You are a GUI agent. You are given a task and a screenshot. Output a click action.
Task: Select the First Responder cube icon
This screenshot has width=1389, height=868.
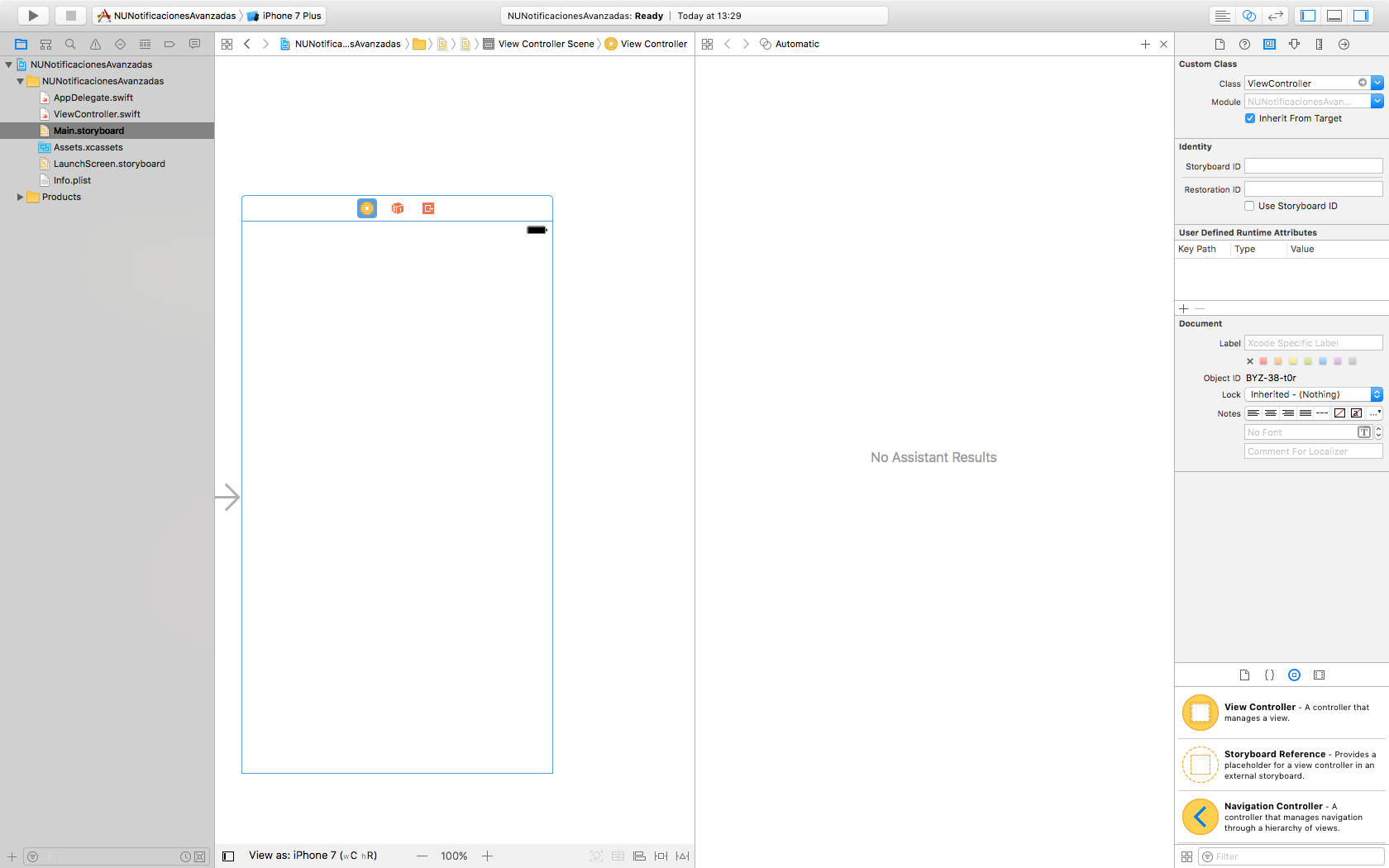[x=398, y=208]
